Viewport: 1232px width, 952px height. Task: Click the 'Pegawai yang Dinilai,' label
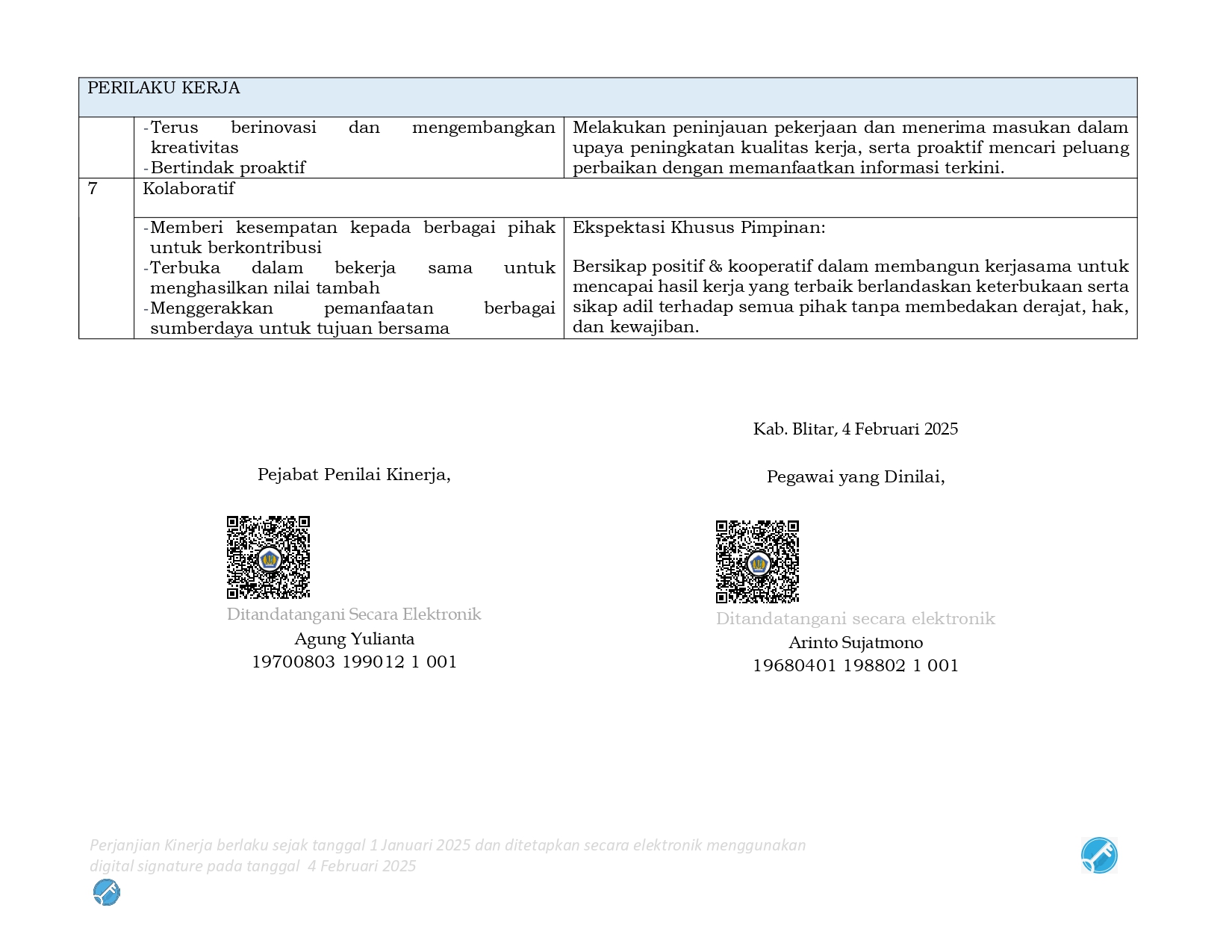[x=856, y=477]
